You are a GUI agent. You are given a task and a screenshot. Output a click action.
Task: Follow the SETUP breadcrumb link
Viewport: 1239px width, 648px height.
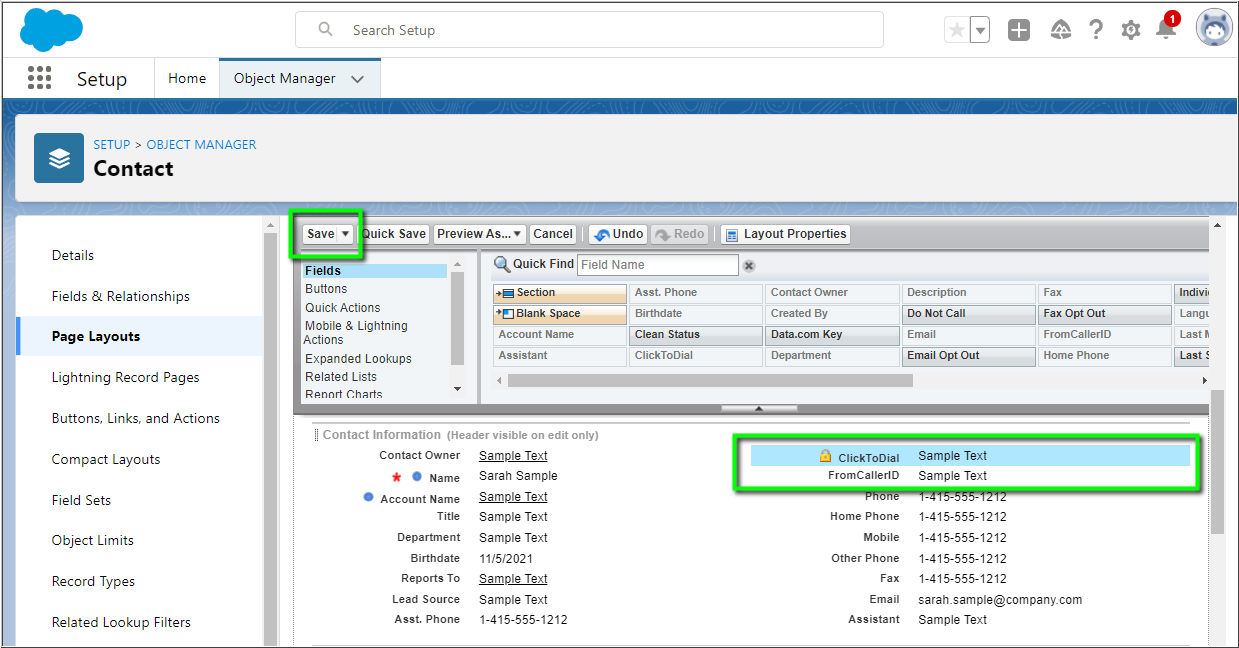click(x=112, y=145)
